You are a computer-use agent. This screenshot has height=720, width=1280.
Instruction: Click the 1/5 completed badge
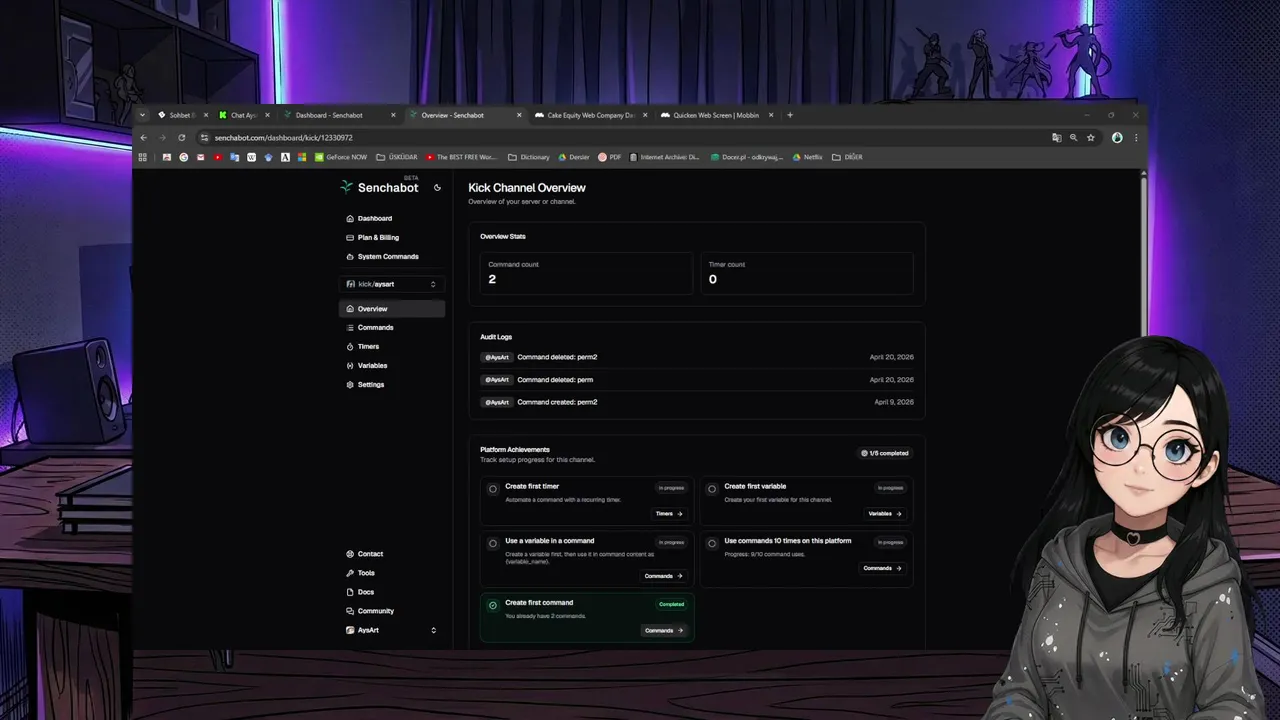pyautogui.click(x=885, y=453)
